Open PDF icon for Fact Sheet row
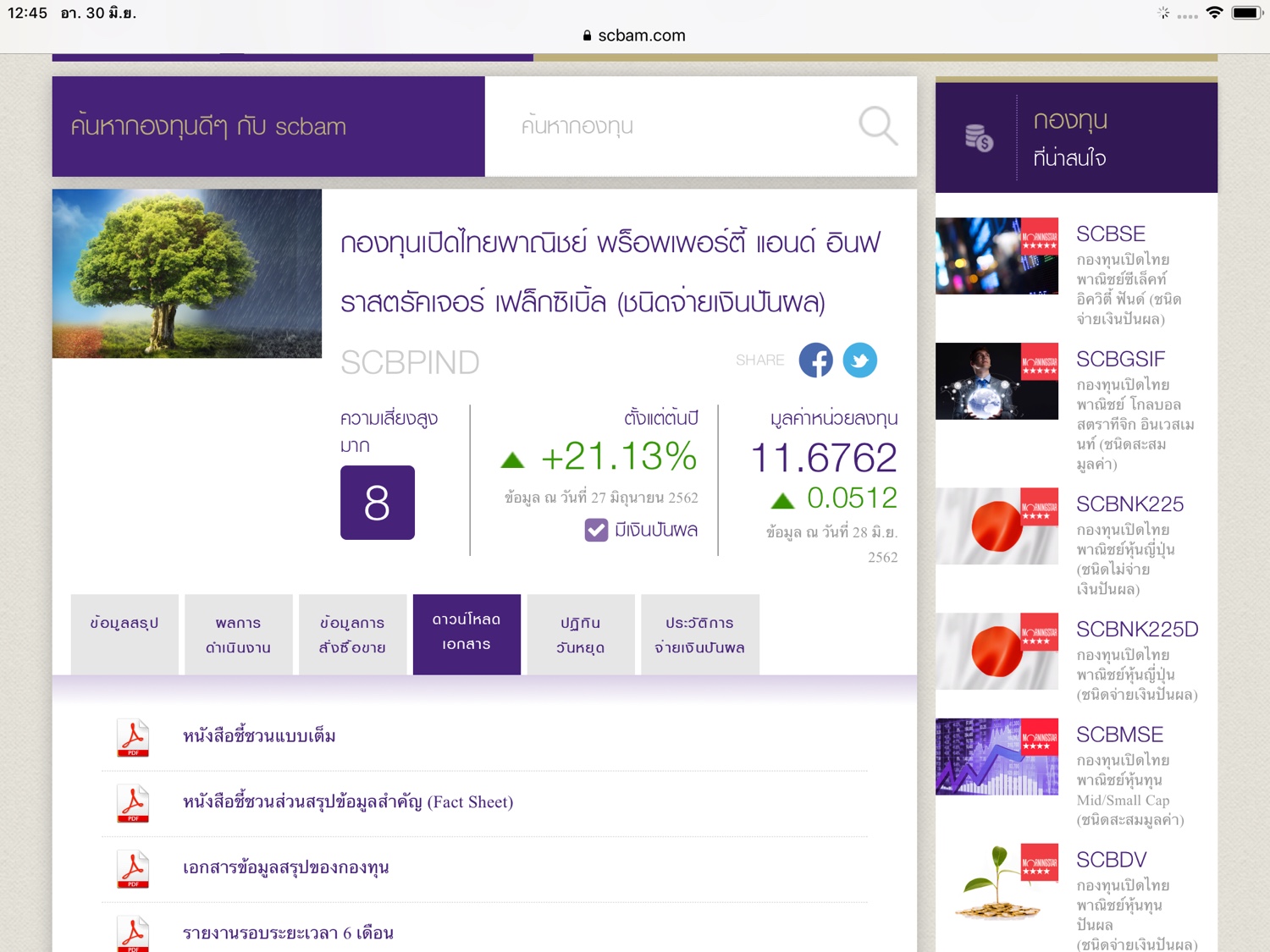This screenshot has width=1270, height=952. pyautogui.click(x=133, y=803)
